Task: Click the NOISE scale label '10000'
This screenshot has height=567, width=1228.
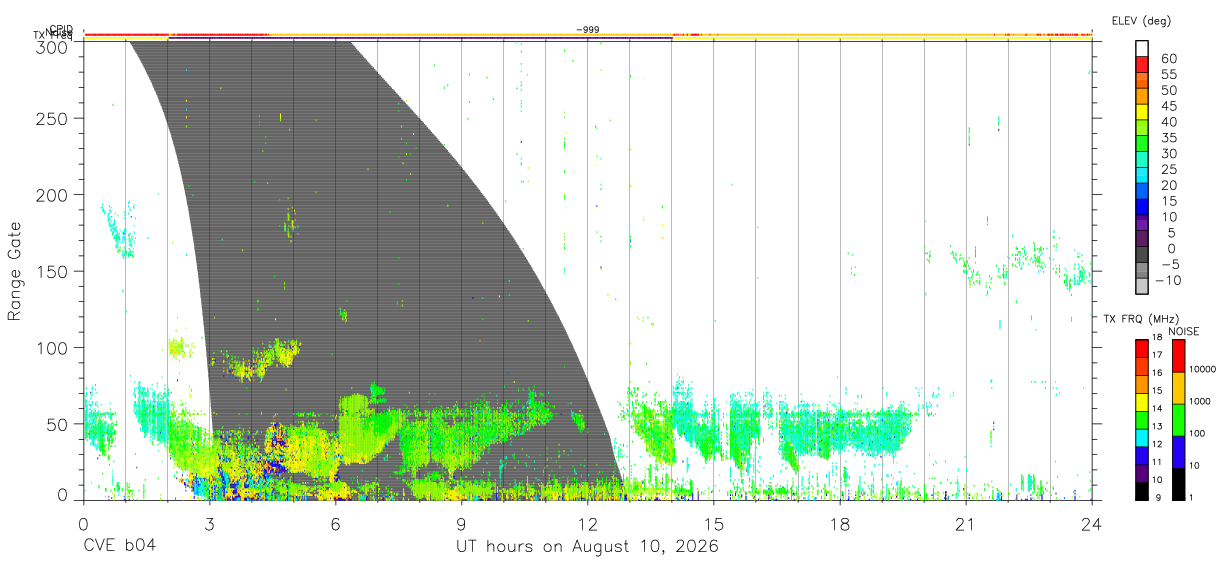Action: (1202, 369)
